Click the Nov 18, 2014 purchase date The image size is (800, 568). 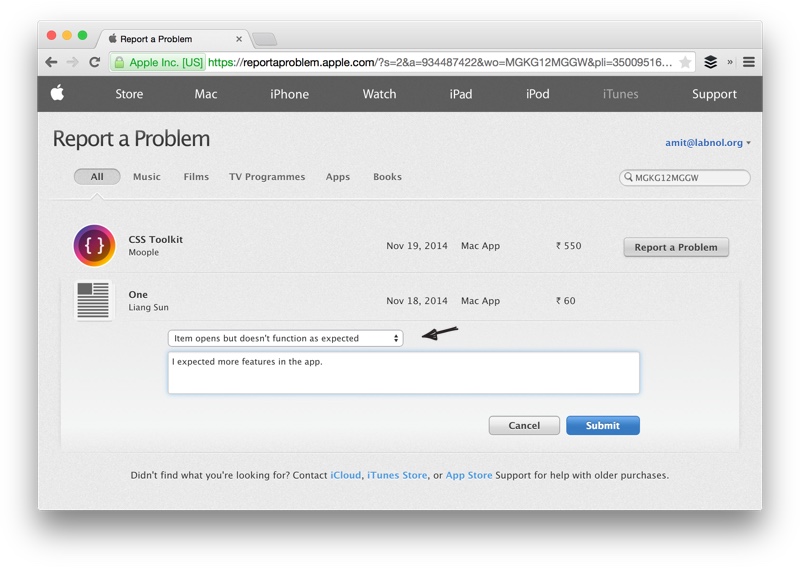coord(417,301)
